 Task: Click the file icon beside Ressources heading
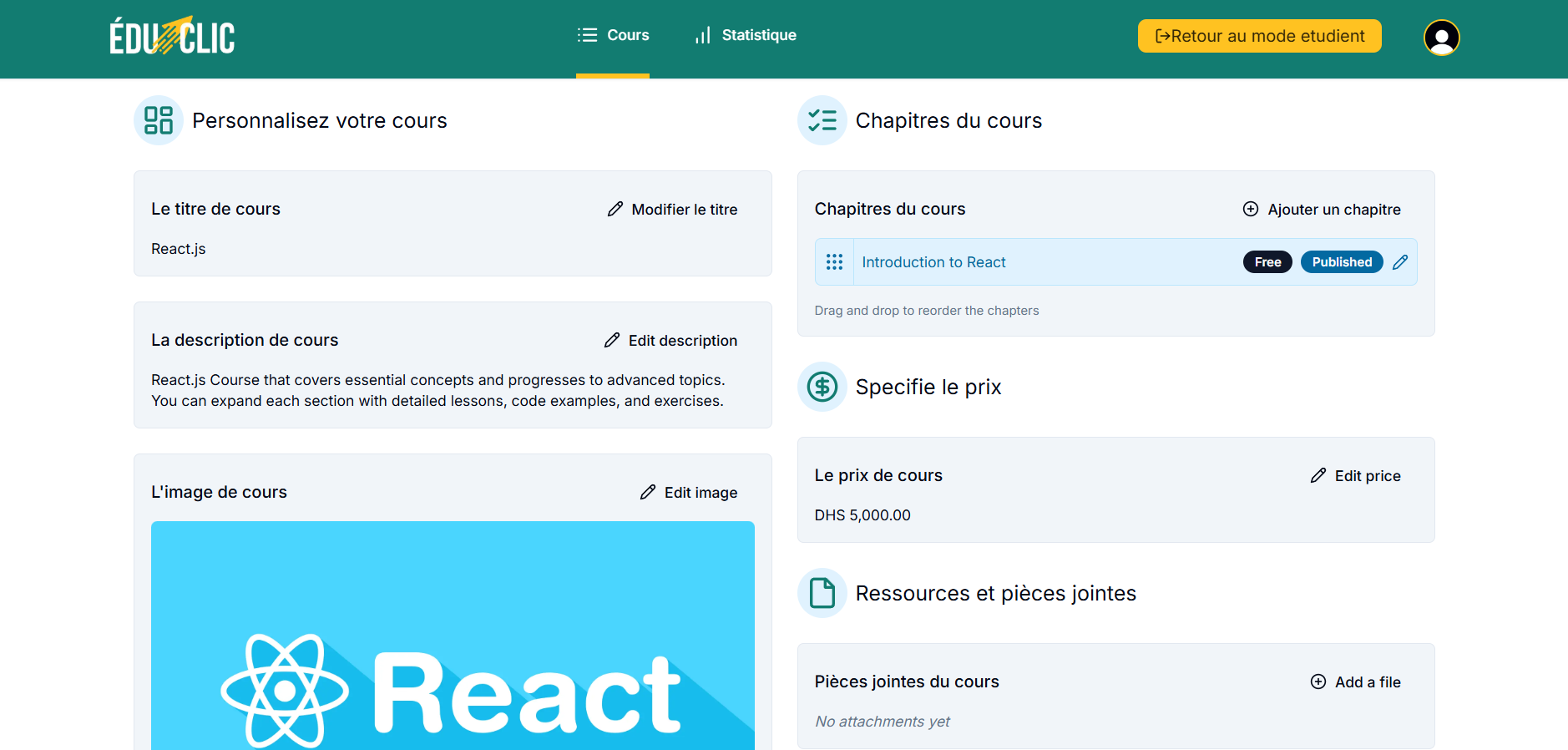[x=822, y=593]
